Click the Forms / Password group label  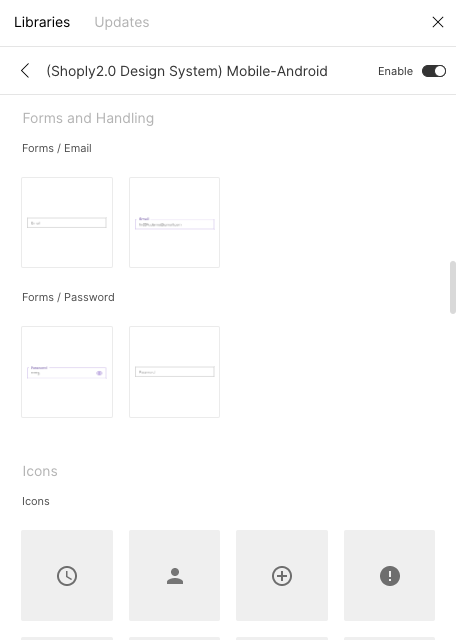[x=68, y=297]
